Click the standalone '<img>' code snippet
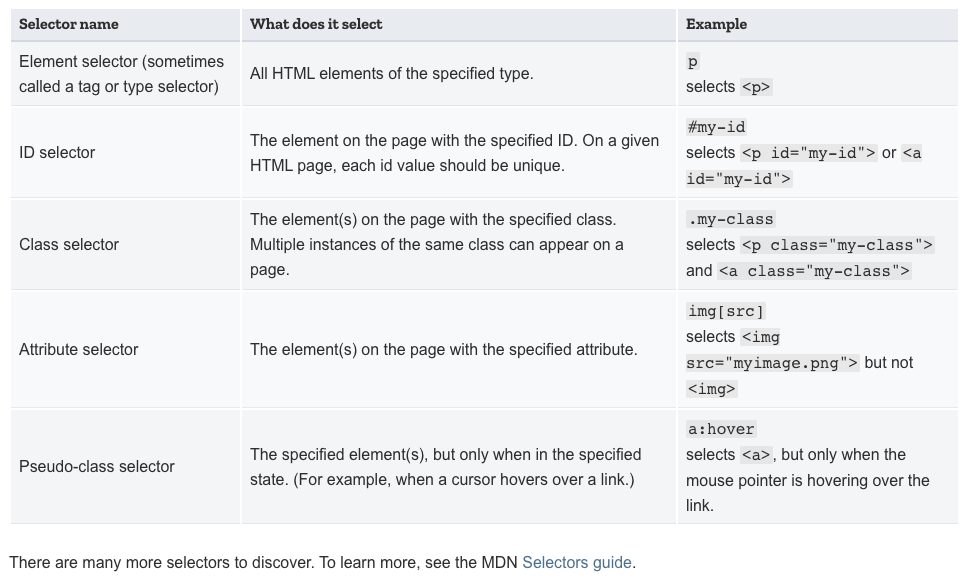The height and width of the screenshot is (580, 972). [x=712, y=388]
